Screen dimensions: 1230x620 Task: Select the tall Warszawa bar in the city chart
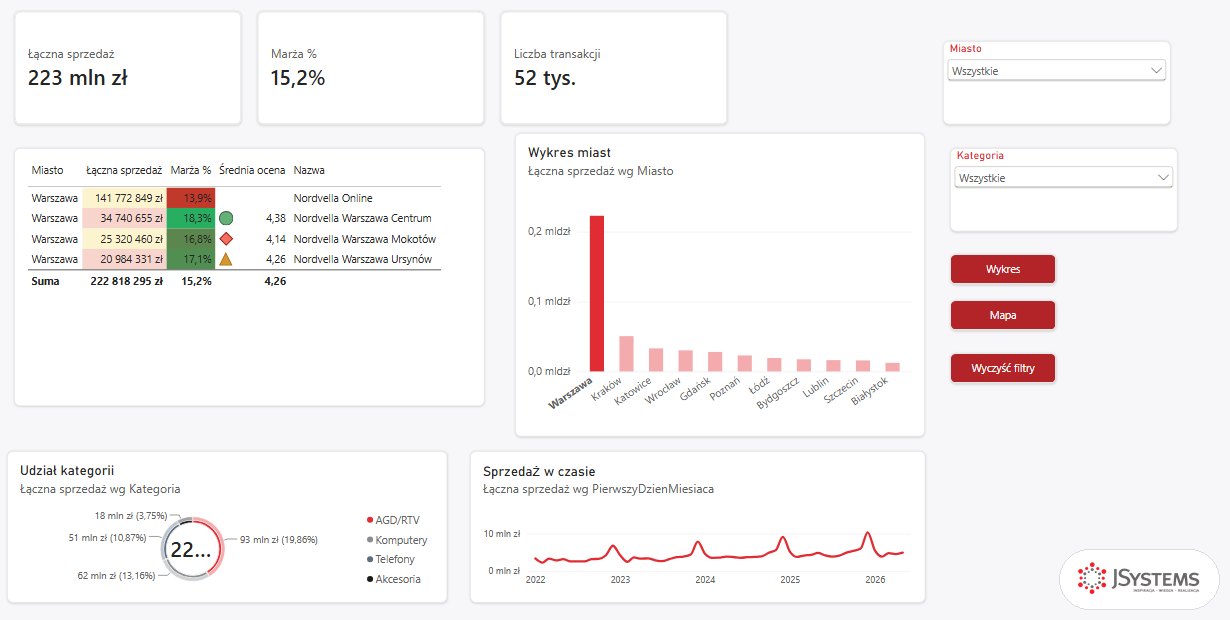597,293
